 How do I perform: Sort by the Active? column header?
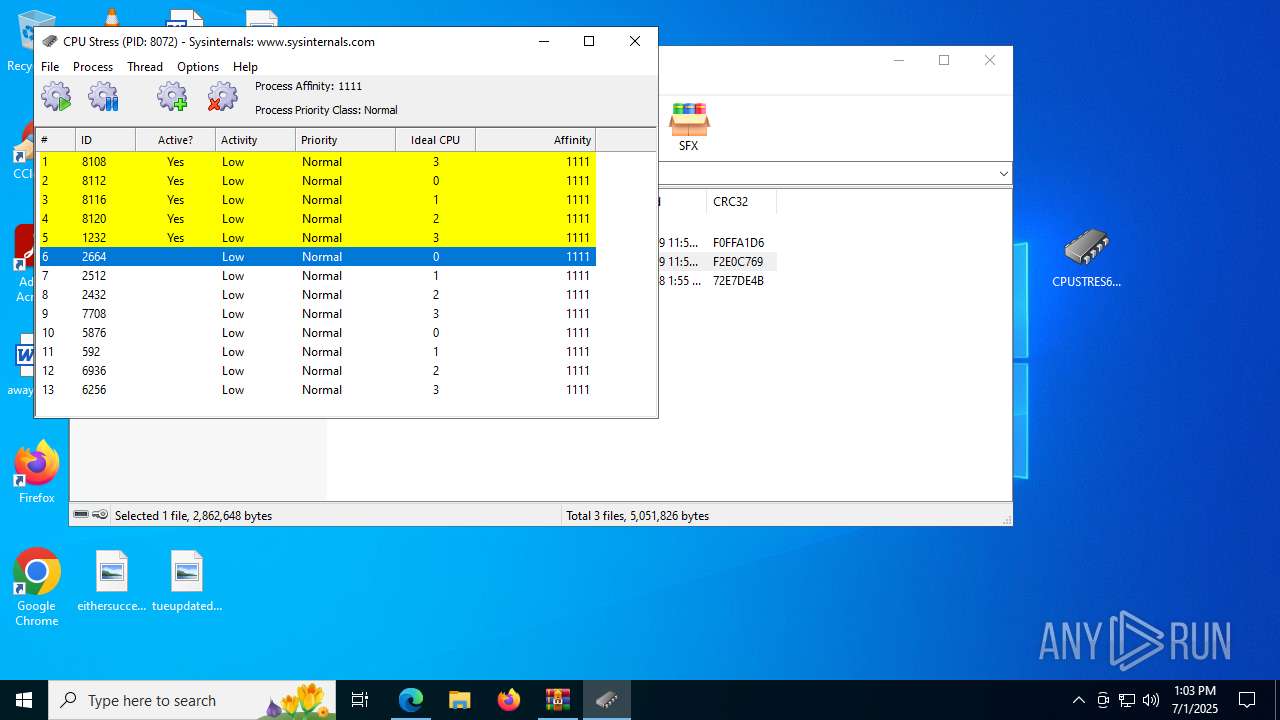pos(175,140)
